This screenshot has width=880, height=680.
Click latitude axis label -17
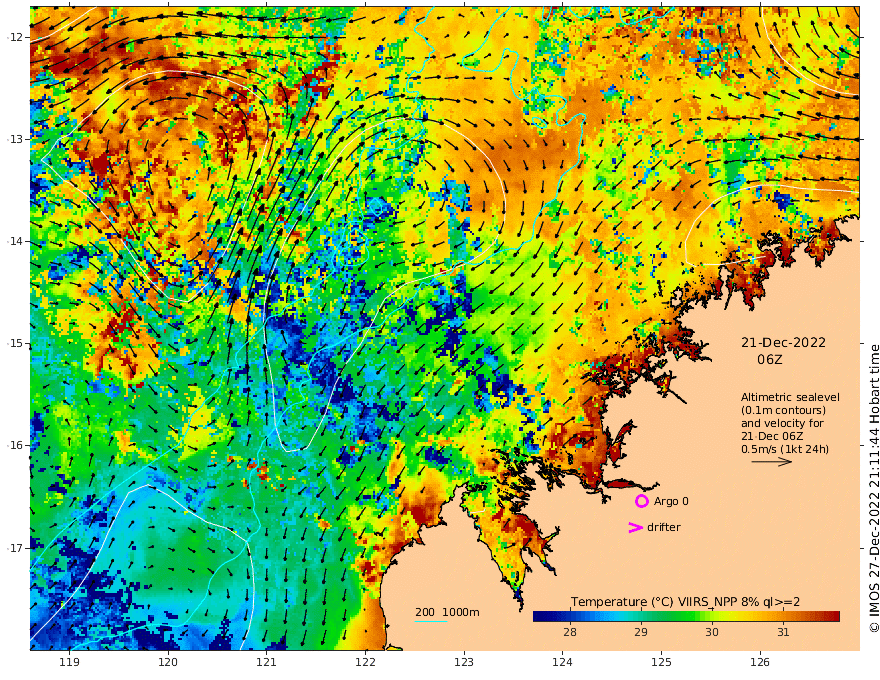coord(14,548)
